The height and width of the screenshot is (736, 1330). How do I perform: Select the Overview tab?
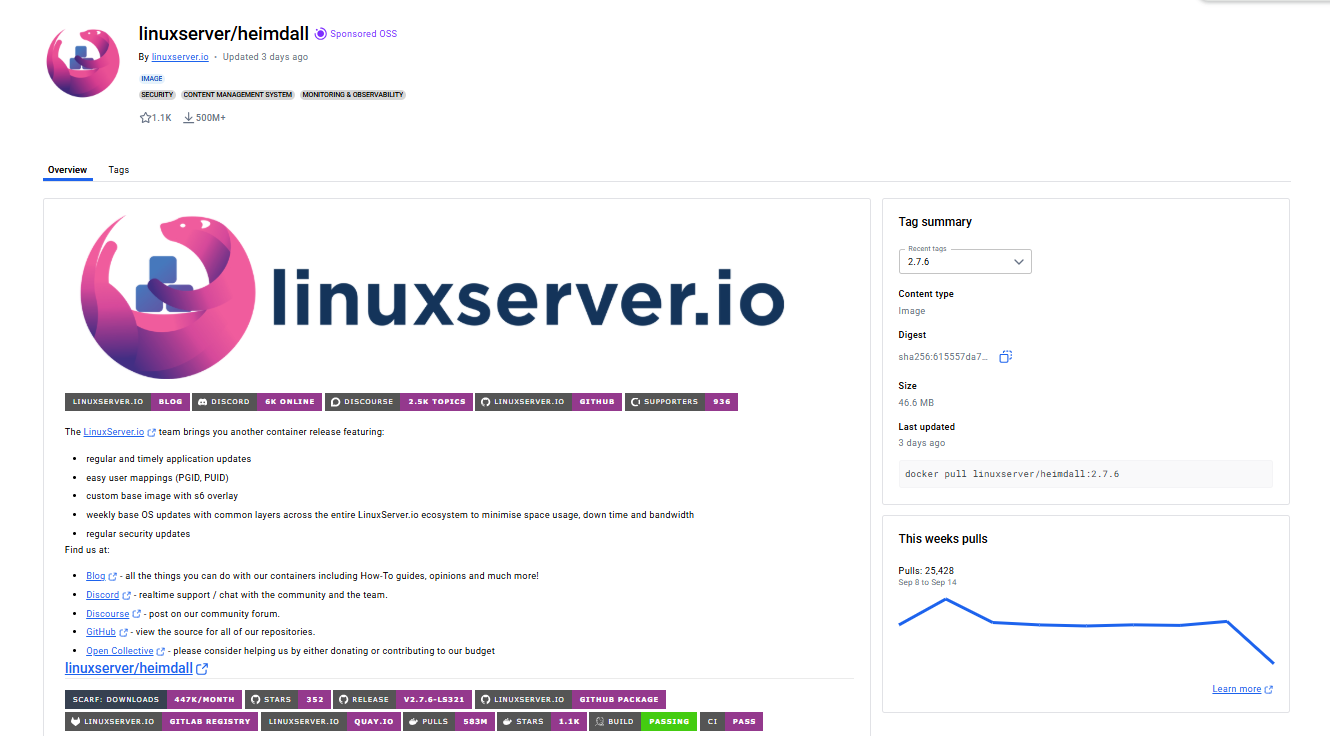(x=67, y=170)
